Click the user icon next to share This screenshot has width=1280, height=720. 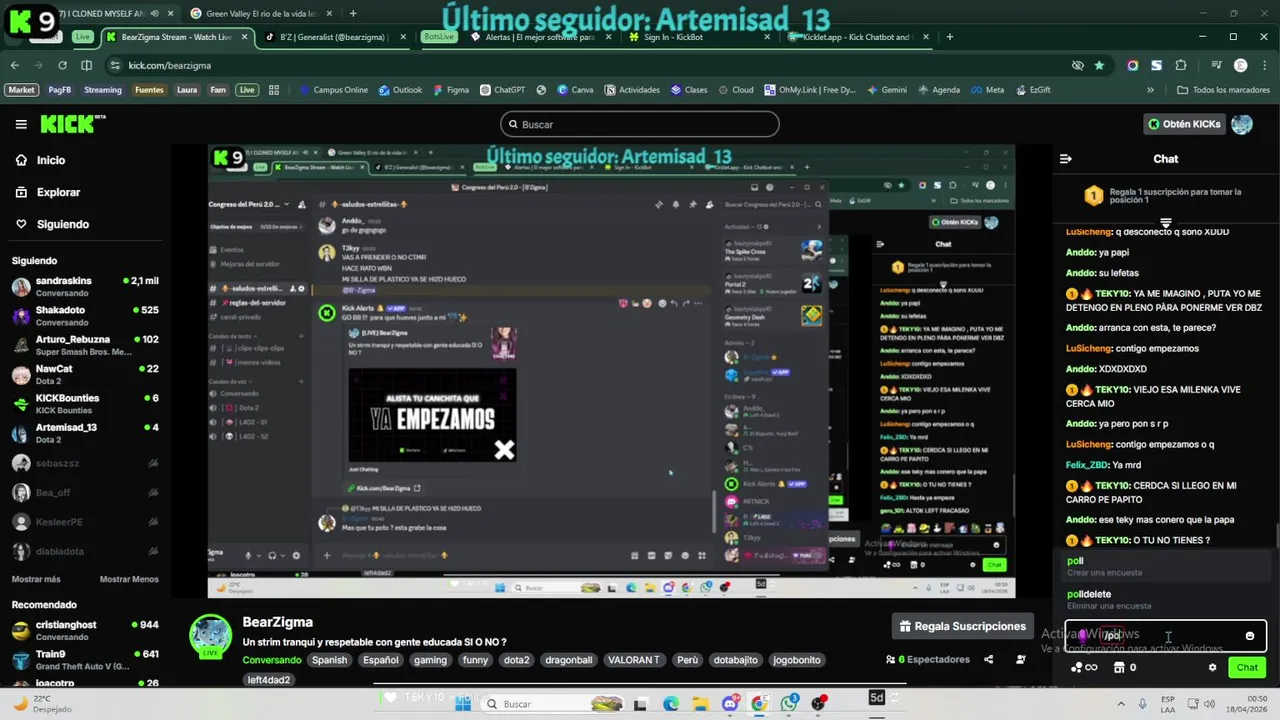coord(1020,659)
